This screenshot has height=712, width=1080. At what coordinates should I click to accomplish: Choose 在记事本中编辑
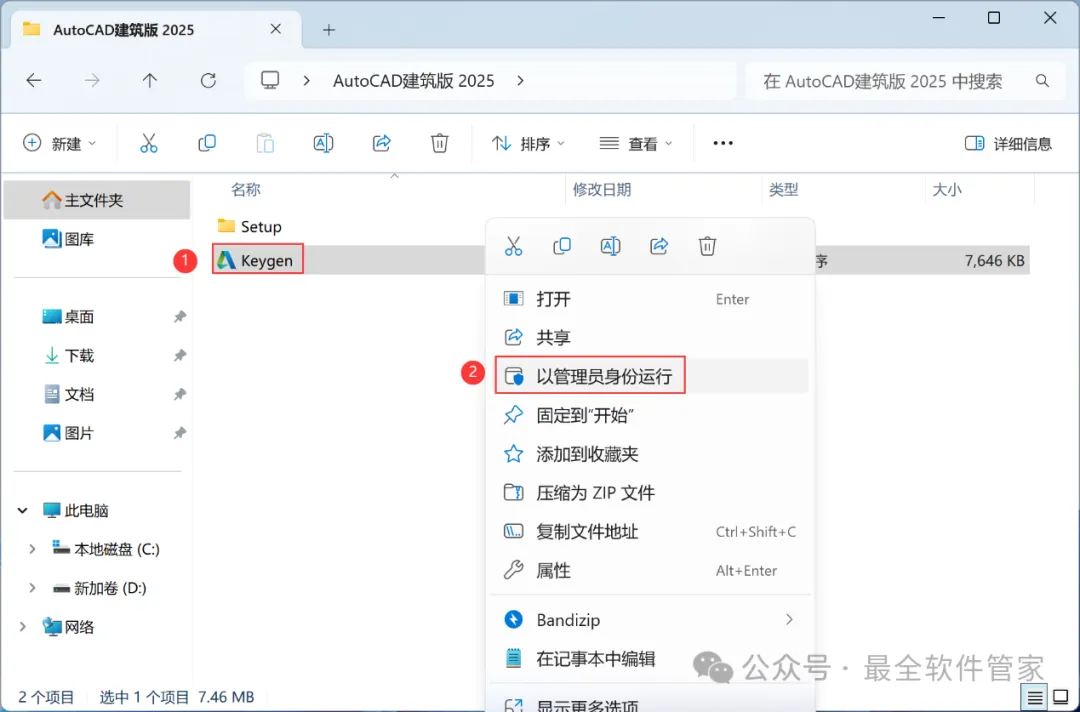pyautogui.click(x=651, y=659)
